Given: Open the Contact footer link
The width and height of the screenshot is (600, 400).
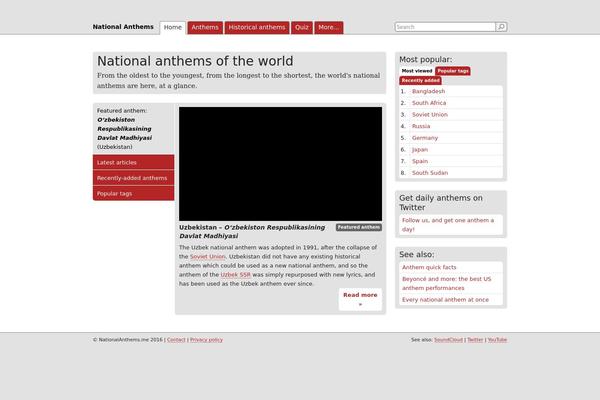Looking at the screenshot, I should tap(176, 340).
